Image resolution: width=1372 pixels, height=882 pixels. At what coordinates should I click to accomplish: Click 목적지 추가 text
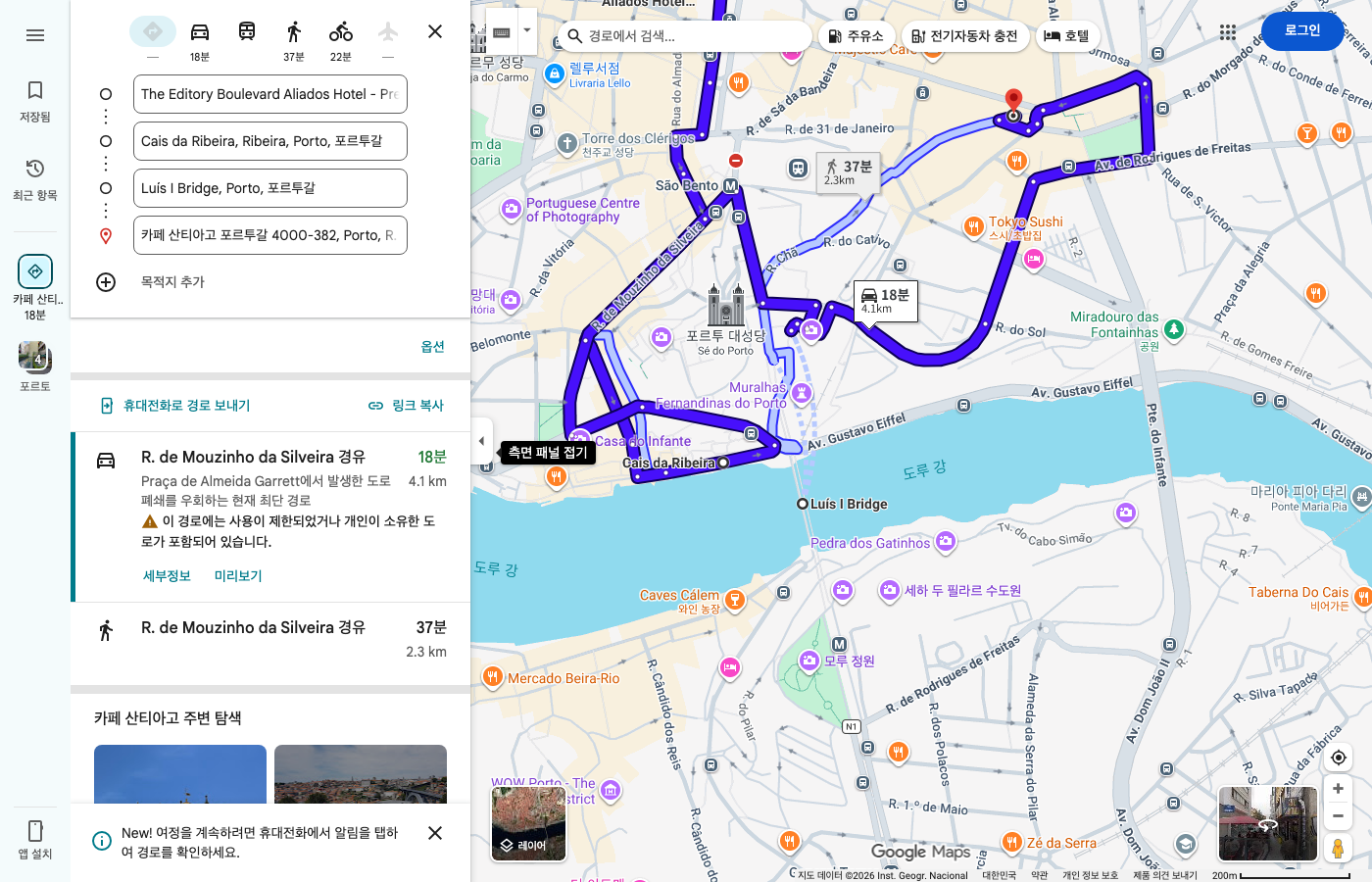point(172,282)
